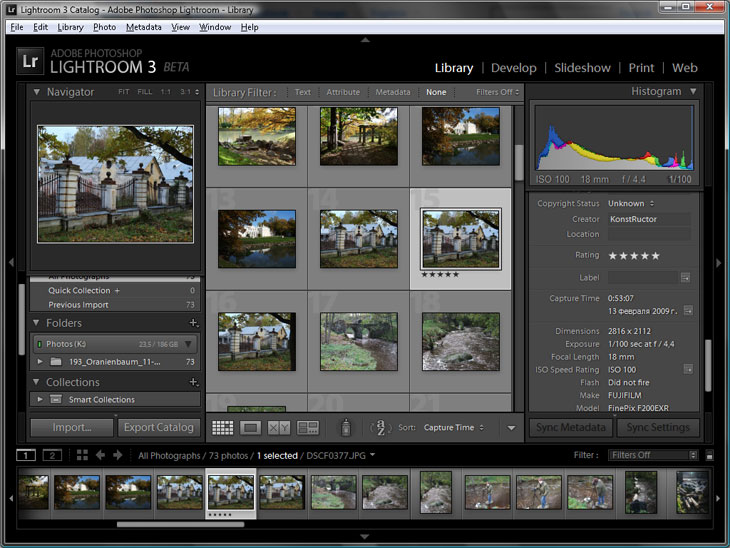730x548 pixels.
Task: Click the Sync Metadata button
Action: pyautogui.click(x=571, y=427)
